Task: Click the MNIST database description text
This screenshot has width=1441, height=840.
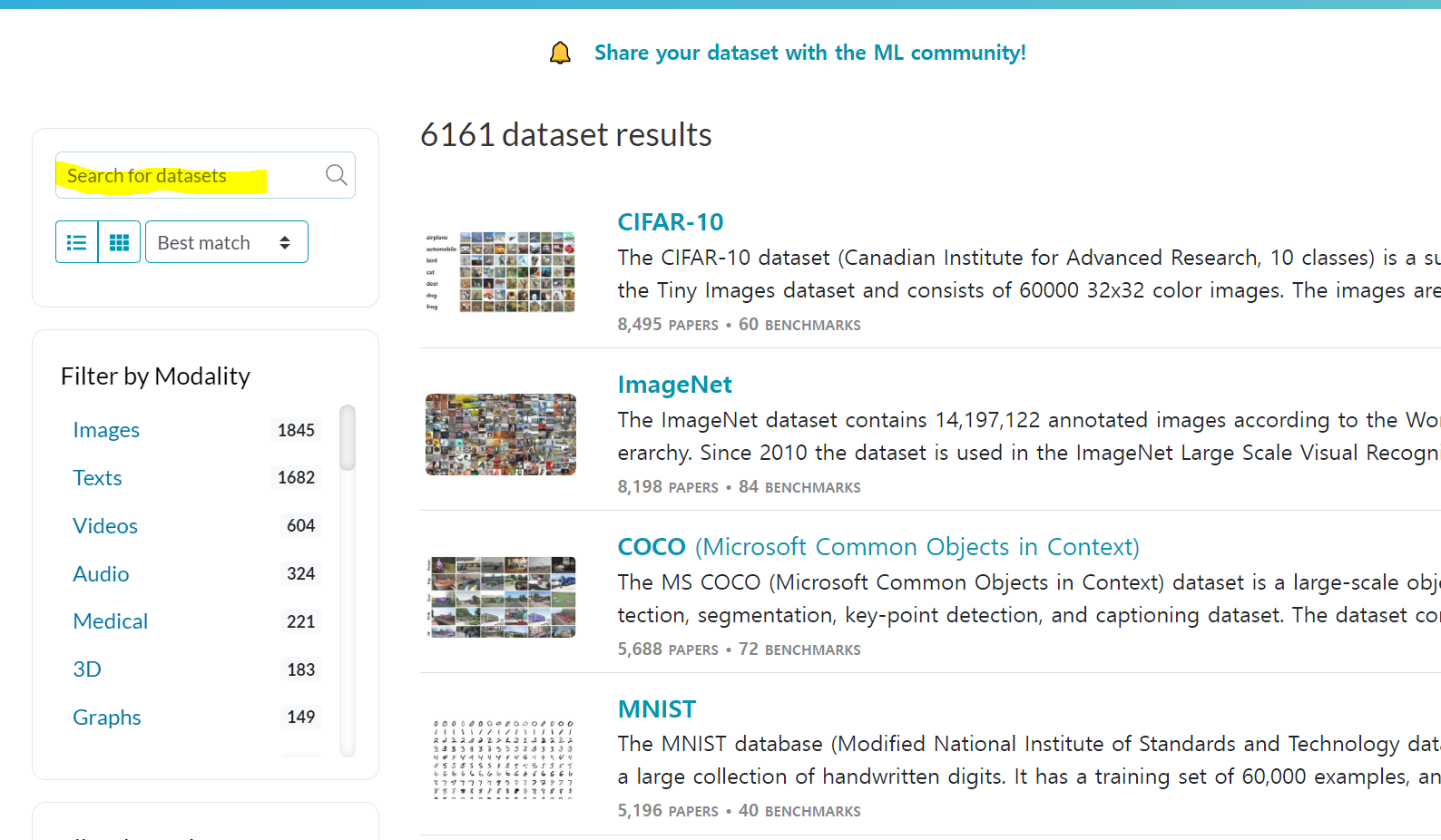Action: pos(1029,760)
